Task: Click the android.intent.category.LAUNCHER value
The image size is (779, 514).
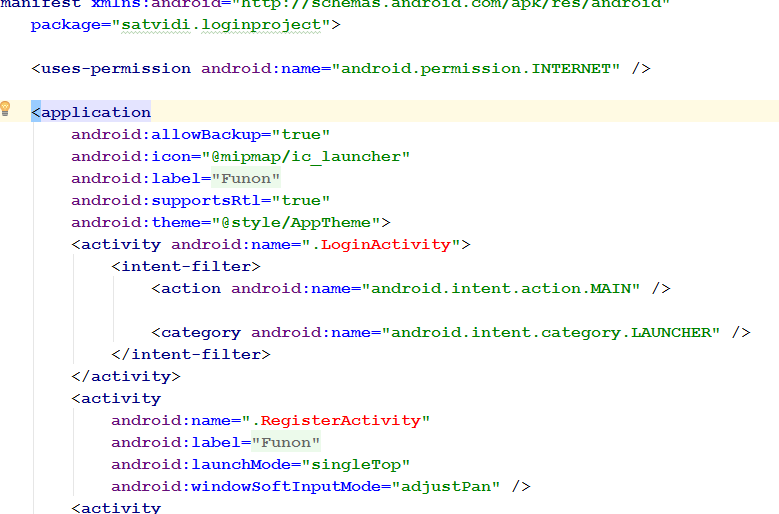Action: [x=555, y=332]
